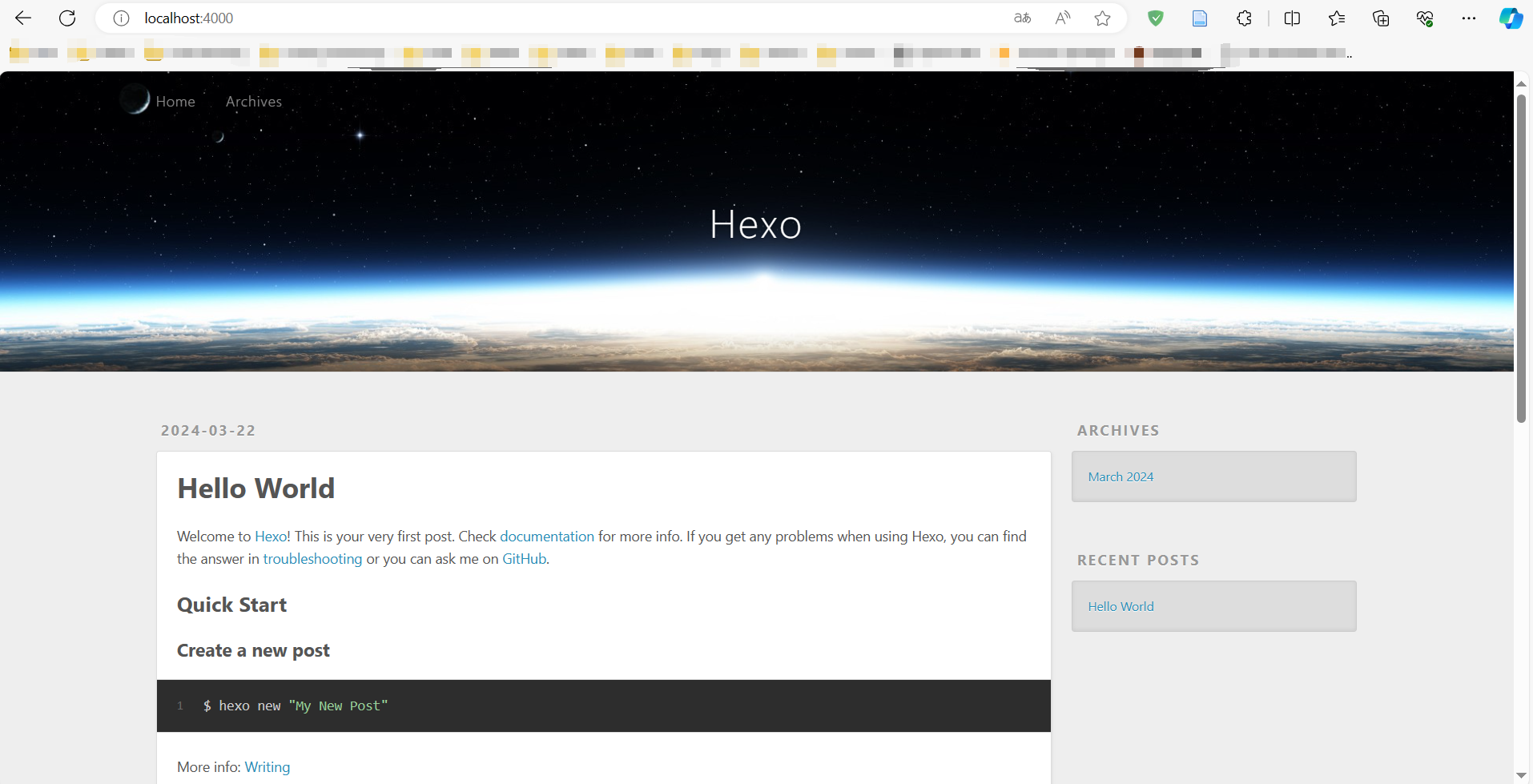Go back with the browser back arrow
The height and width of the screenshot is (784, 1533).
click(x=23, y=18)
